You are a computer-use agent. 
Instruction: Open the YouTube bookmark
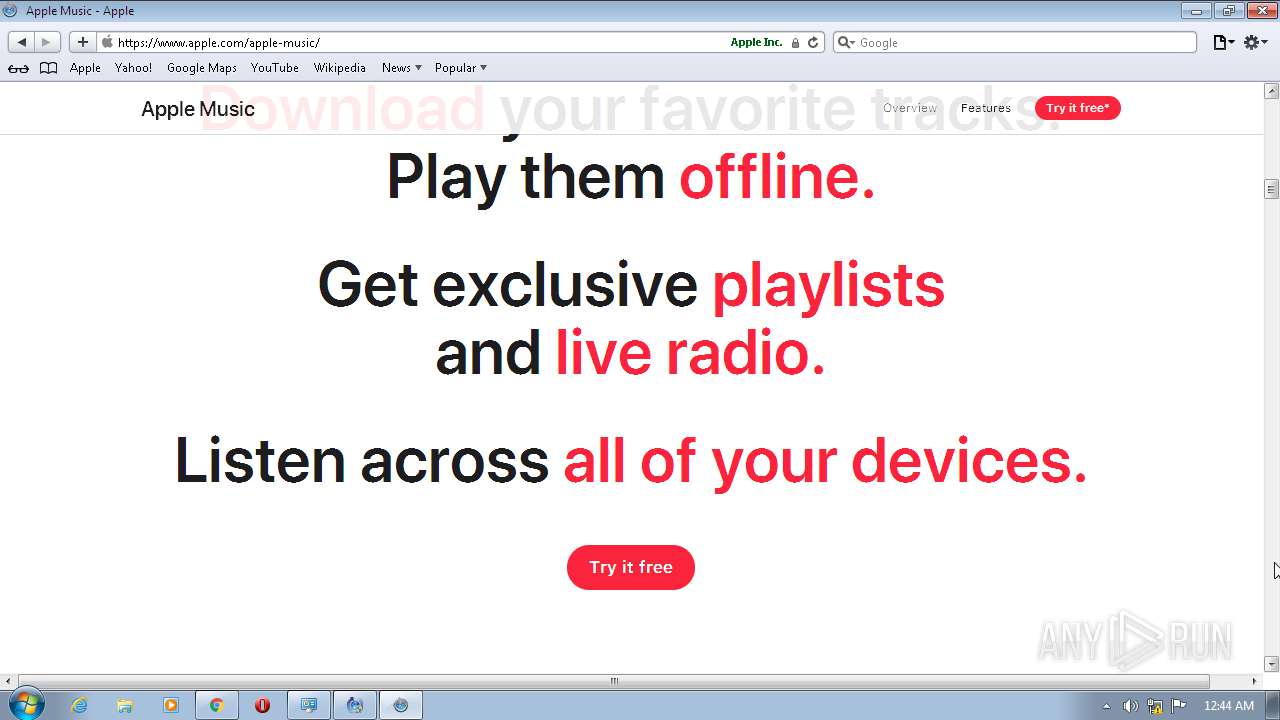point(275,68)
